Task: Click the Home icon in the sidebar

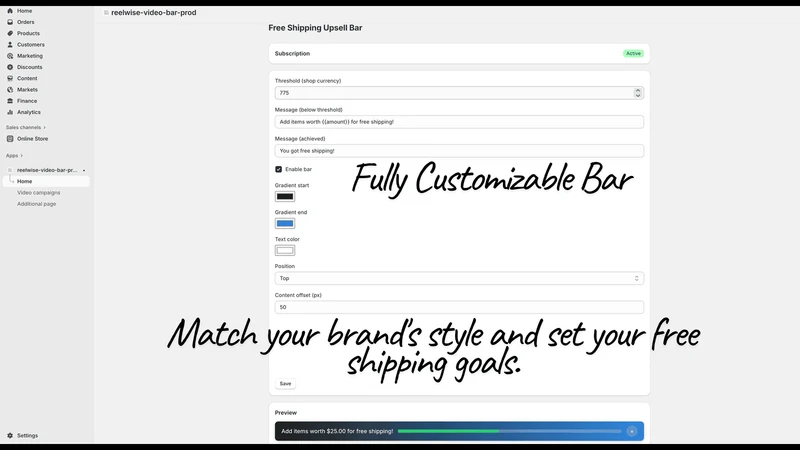Action: click(x=10, y=11)
